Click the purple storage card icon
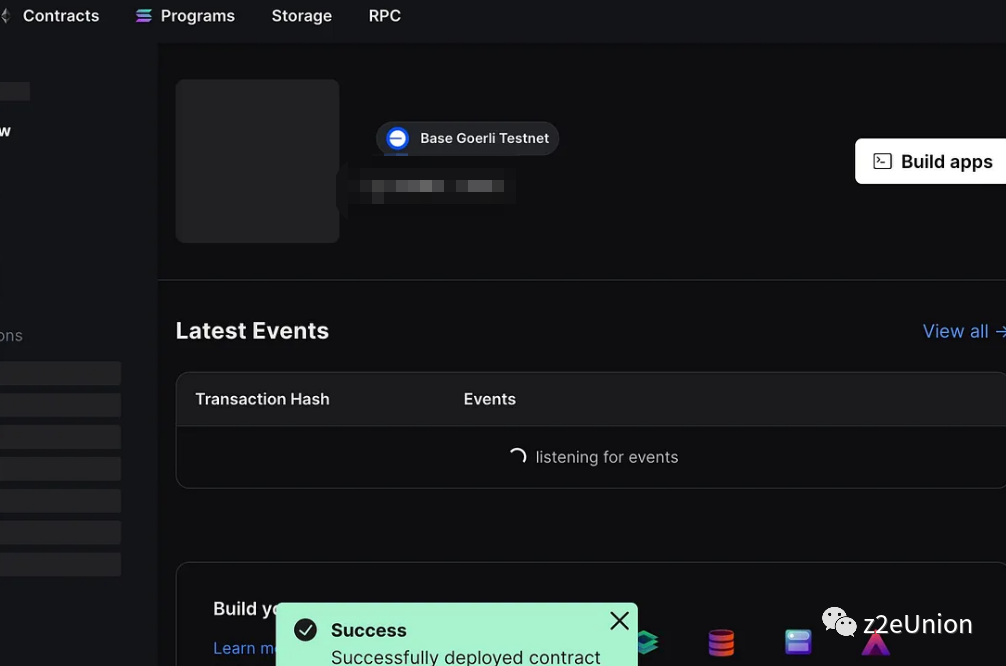This screenshot has width=1006, height=666. 797,641
